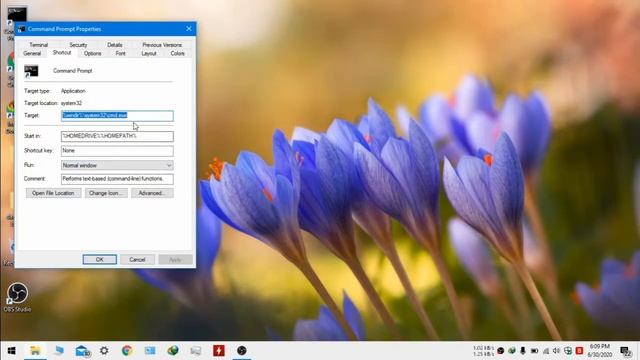Click in the Target field
The image size is (640, 360).
pos(117,116)
